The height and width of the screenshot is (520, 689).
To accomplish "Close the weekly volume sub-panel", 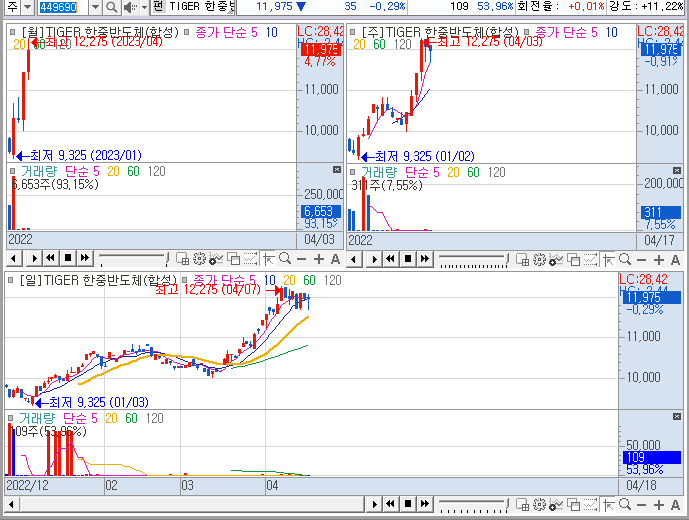I will tap(677, 171).
